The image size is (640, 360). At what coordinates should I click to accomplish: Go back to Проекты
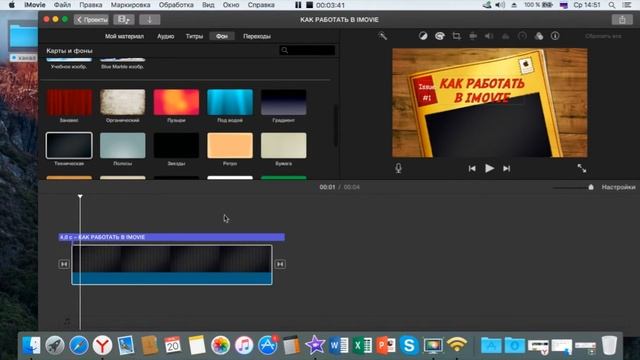91,20
